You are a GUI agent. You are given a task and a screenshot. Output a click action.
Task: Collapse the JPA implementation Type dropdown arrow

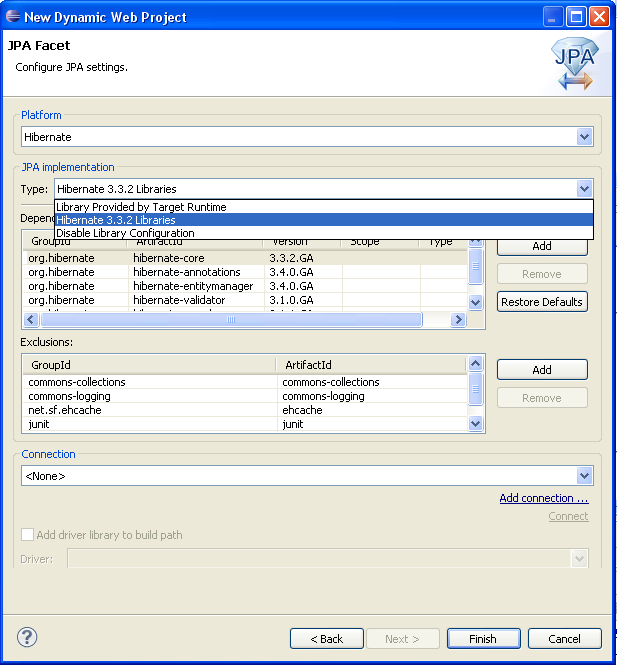pos(584,188)
